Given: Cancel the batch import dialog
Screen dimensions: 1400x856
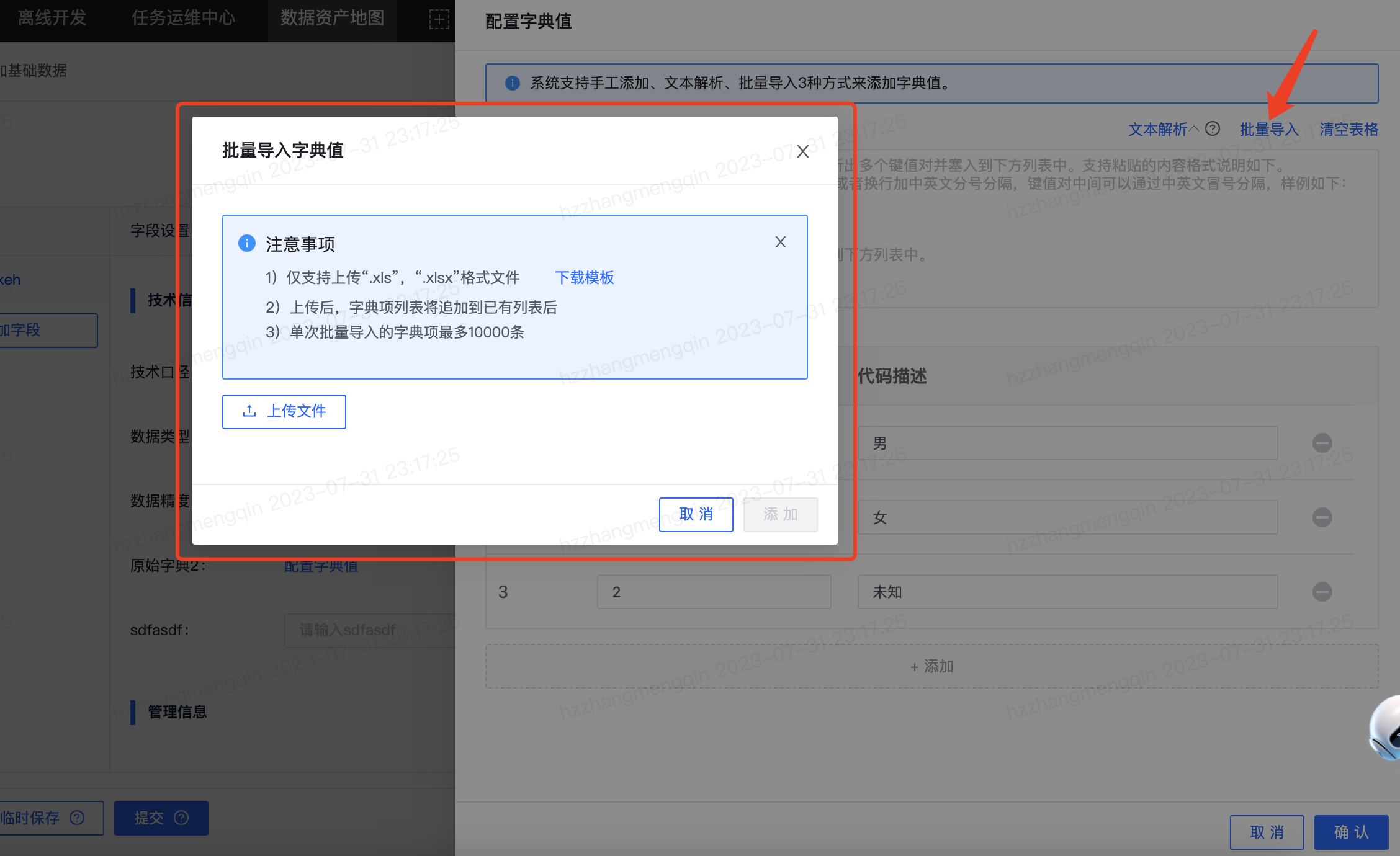Looking at the screenshot, I should coord(696,514).
